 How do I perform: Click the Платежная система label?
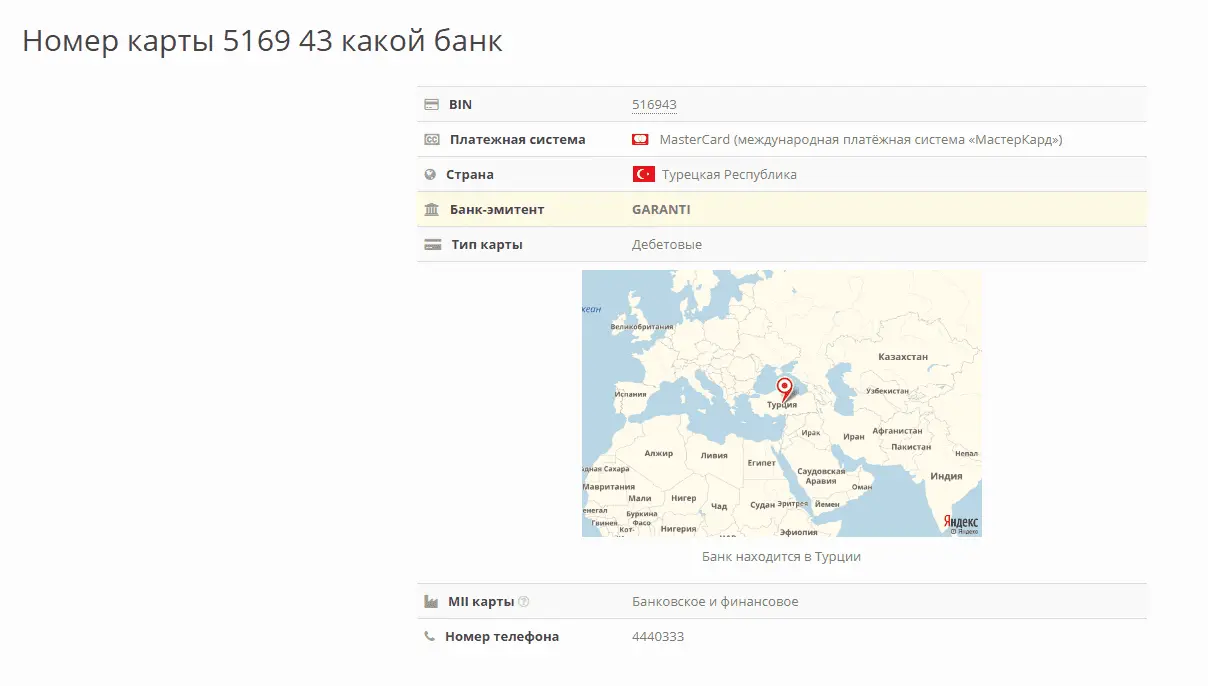tap(517, 139)
